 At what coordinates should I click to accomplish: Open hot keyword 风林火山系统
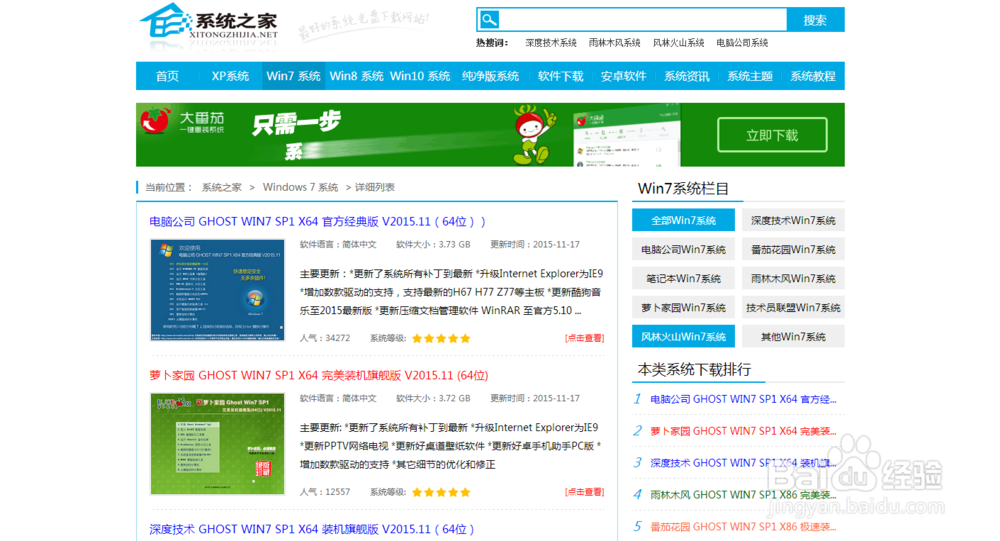(679, 43)
